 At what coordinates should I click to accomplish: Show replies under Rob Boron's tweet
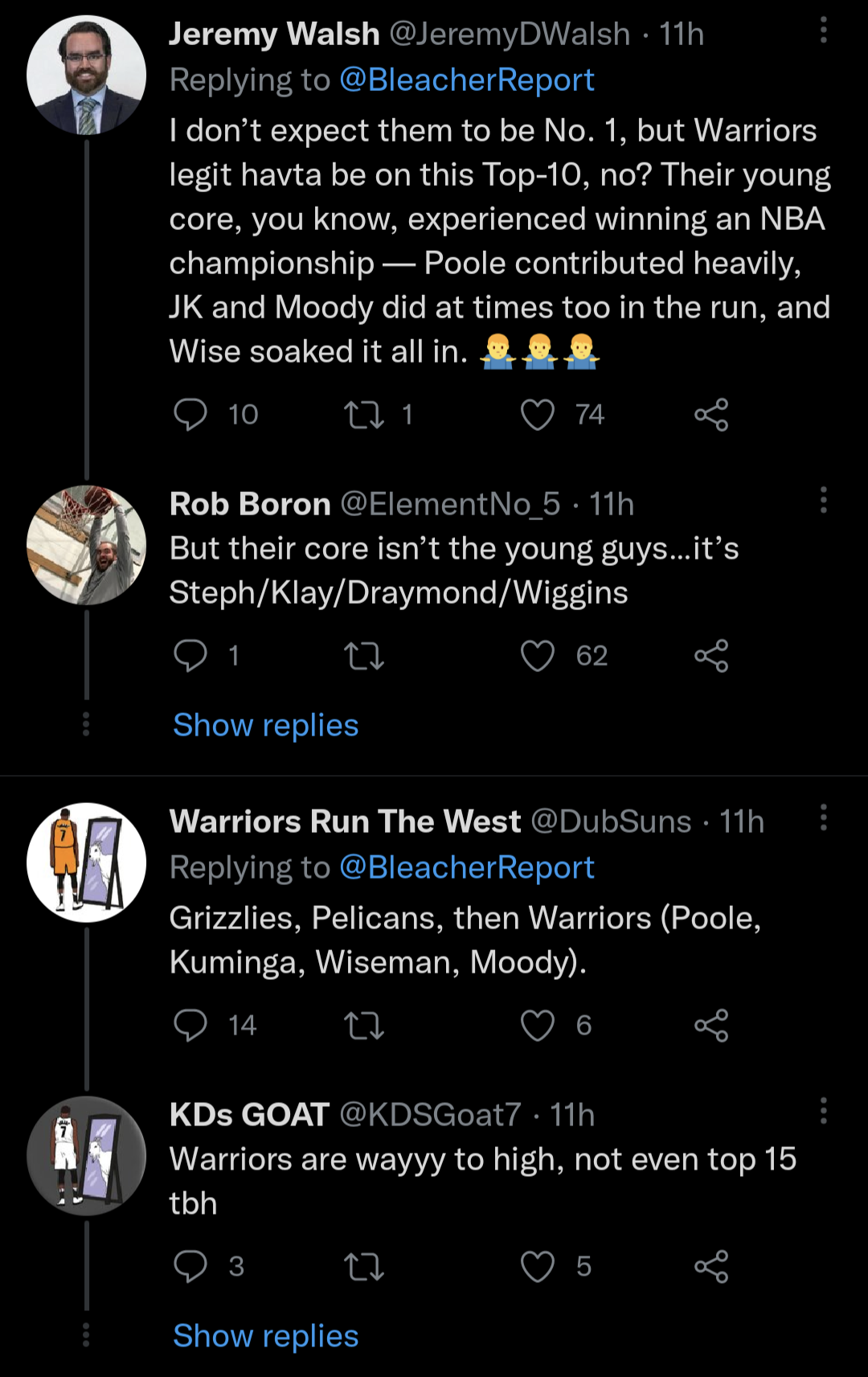(266, 725)
